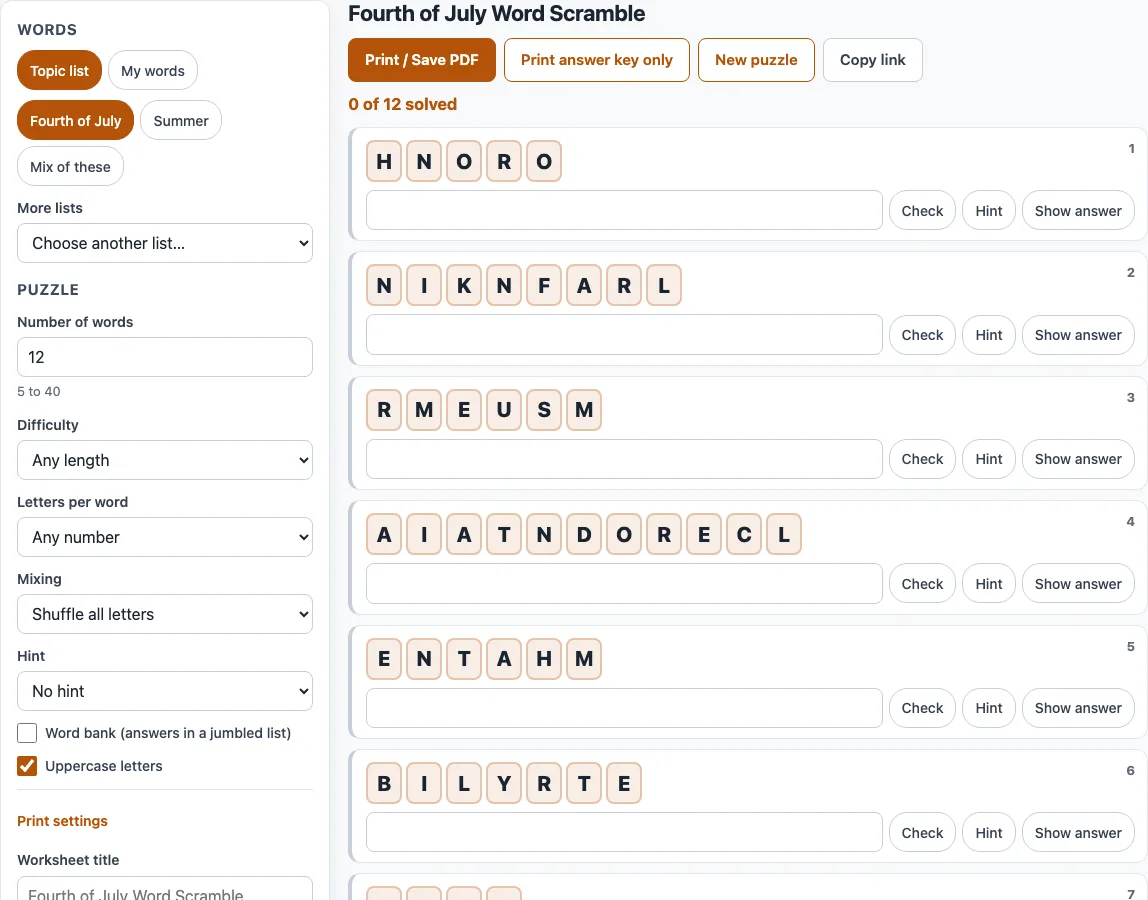The height and width of the screenshot is (900, 1148).
Task: Show answer for NIKNFARL
Action: pos(1078,335)
